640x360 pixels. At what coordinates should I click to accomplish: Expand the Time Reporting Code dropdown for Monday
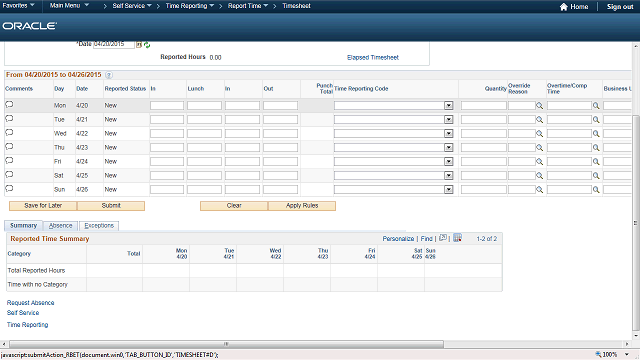pyautogui.click(x=449, y=105)
